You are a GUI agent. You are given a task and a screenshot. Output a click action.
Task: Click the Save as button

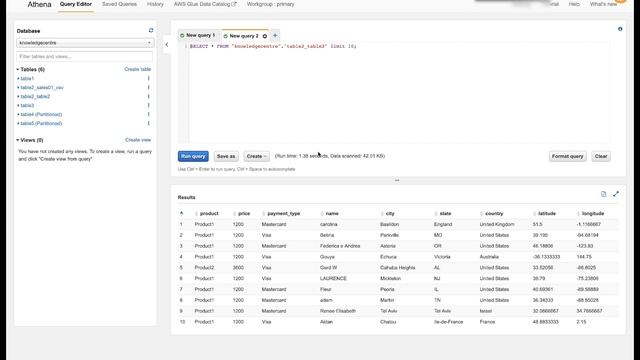click(x=226, y=156)
